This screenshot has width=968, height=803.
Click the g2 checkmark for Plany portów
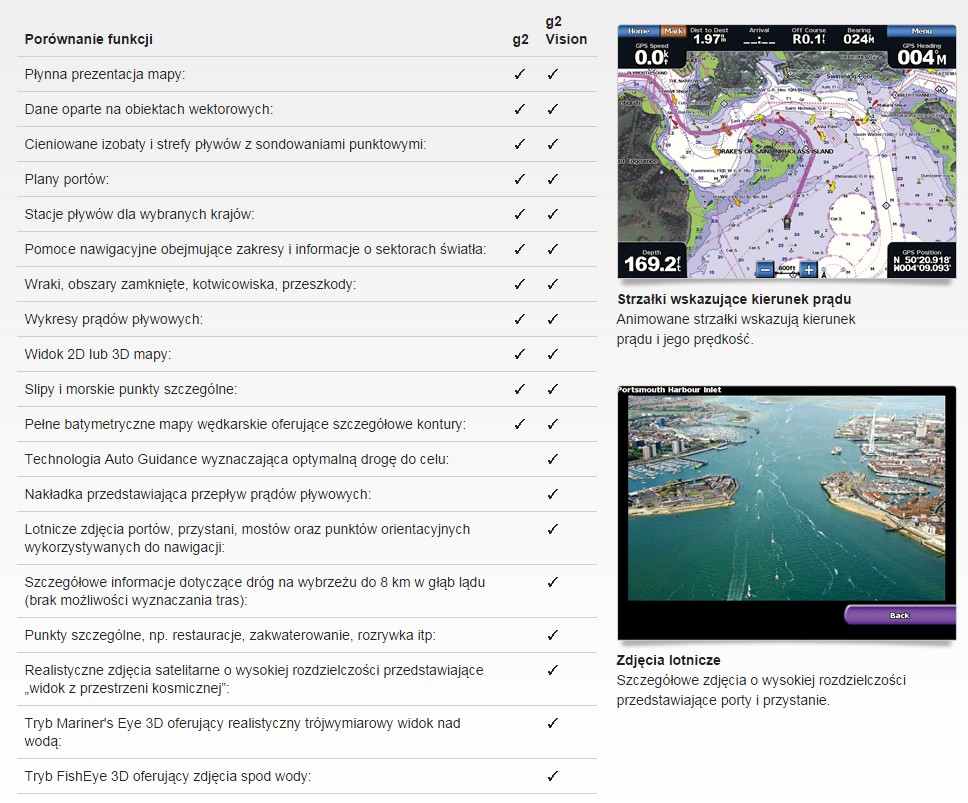pyautogui.click(x=519, y=179)
